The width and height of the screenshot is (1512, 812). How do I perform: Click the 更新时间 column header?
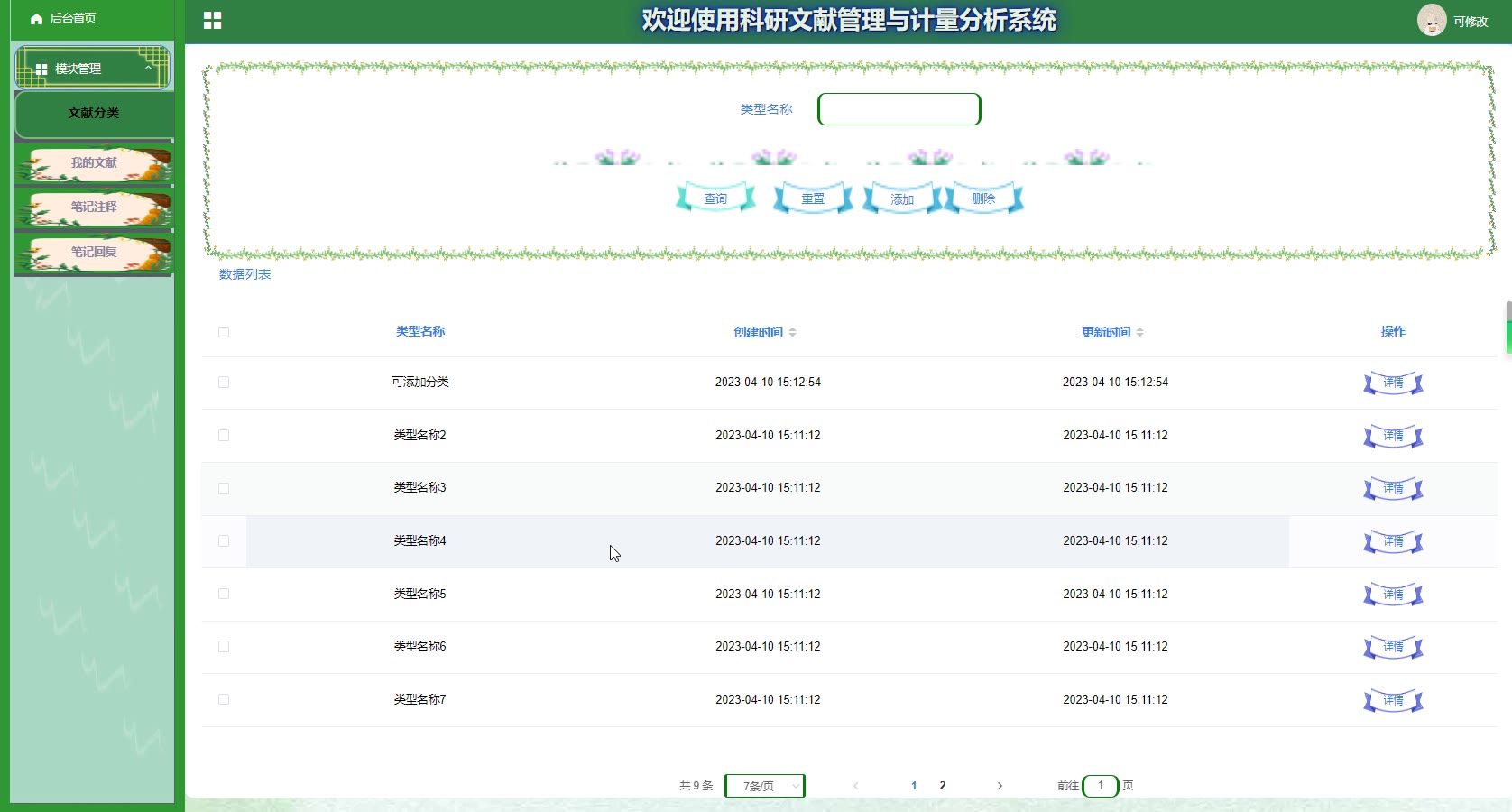[x=1106, y=332]
